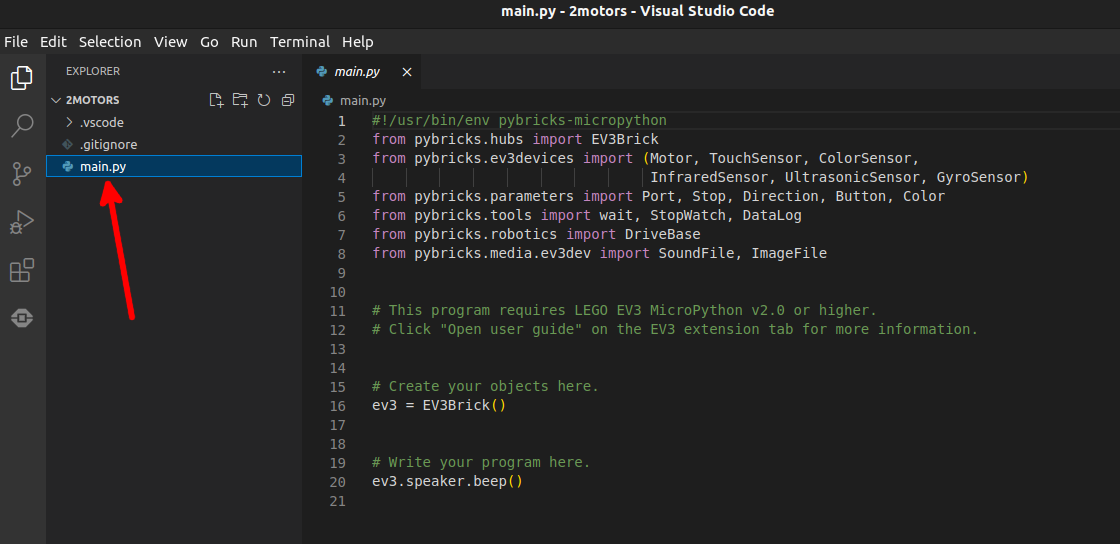
Task: Collapse the 2MOTORS project section
Action: tap(92, 100)
